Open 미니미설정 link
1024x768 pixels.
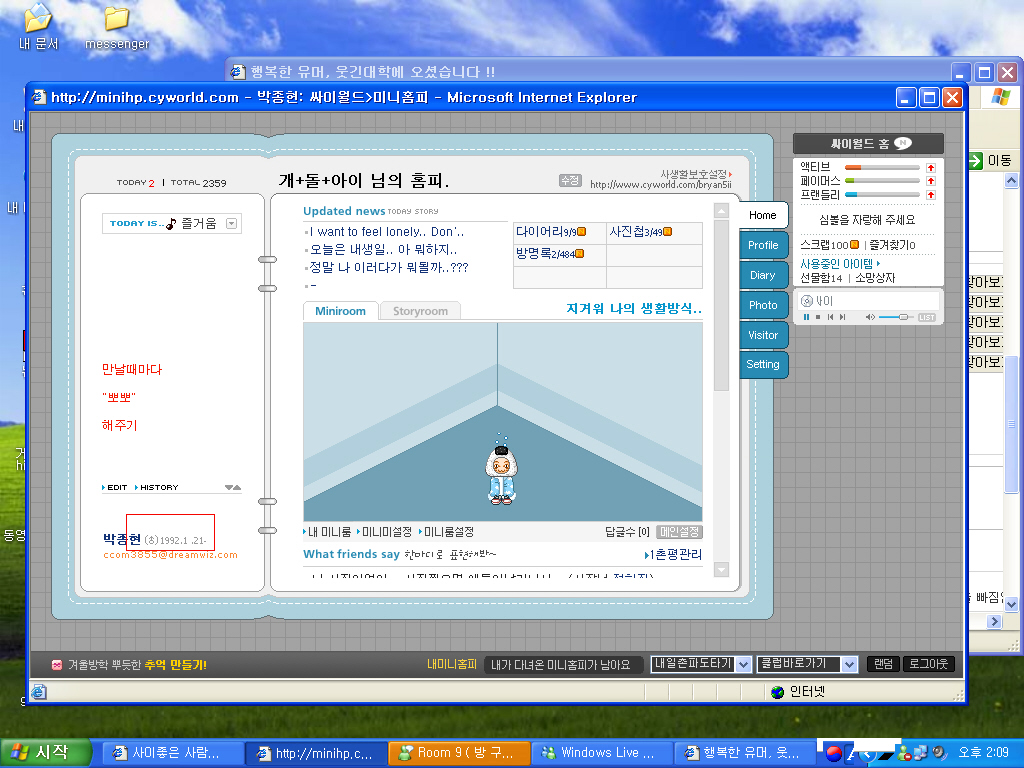click(385, 532)
